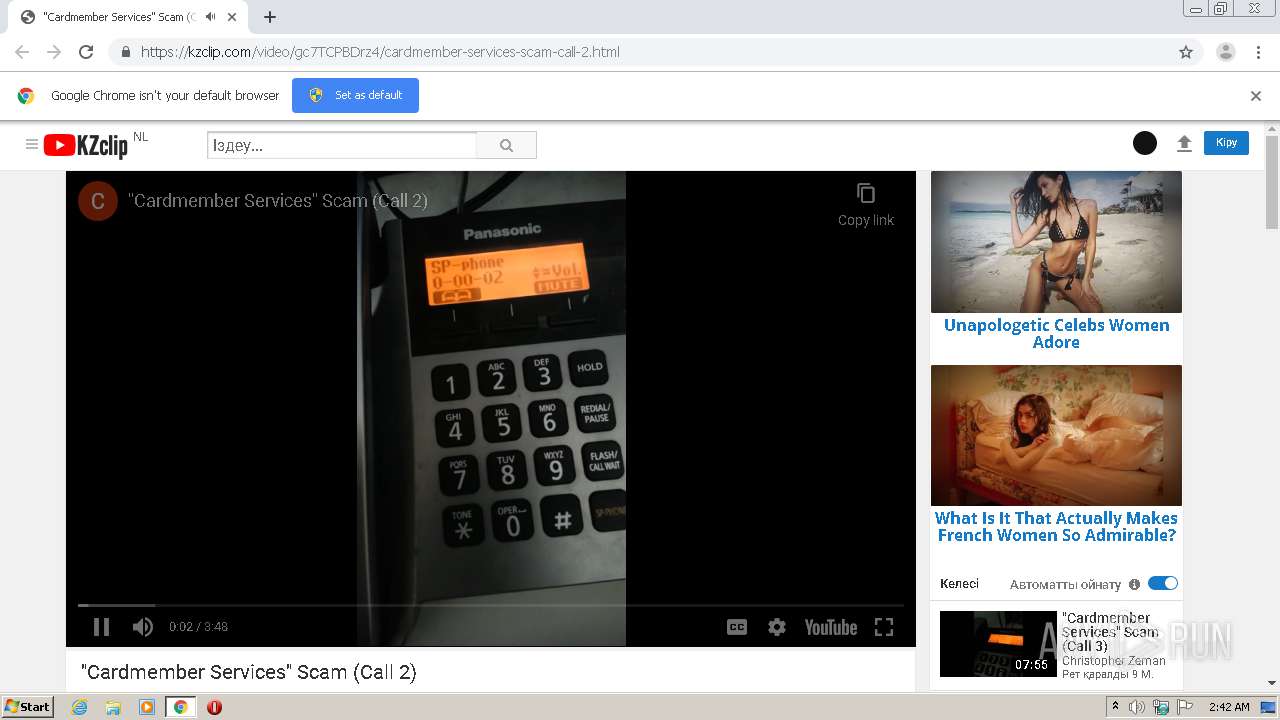This screenshot has width=1280, height=720.
Task: Click autoplay info icon
Action: (x=1134, y=584)
